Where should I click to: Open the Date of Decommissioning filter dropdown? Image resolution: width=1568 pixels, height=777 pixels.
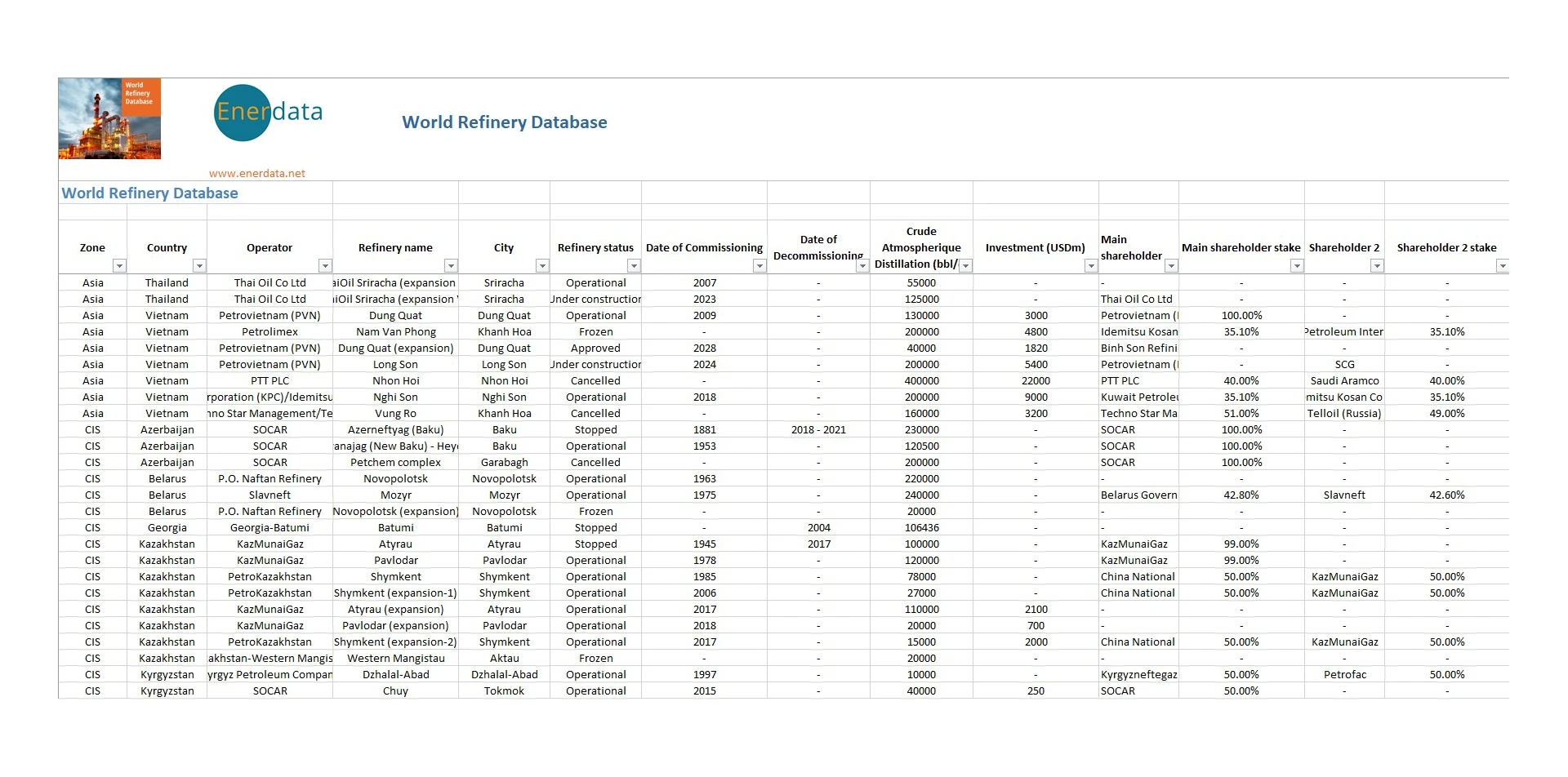pos(862,266)
